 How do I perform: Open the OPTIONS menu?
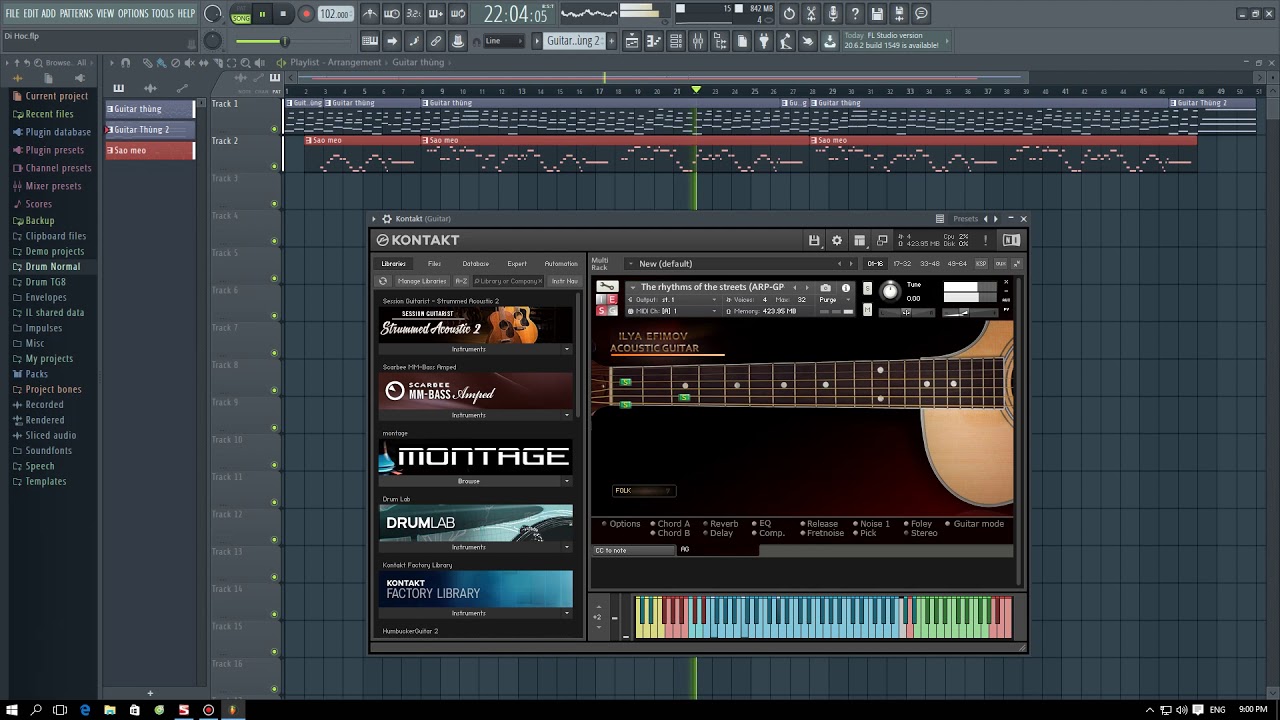tap(133, 14)
